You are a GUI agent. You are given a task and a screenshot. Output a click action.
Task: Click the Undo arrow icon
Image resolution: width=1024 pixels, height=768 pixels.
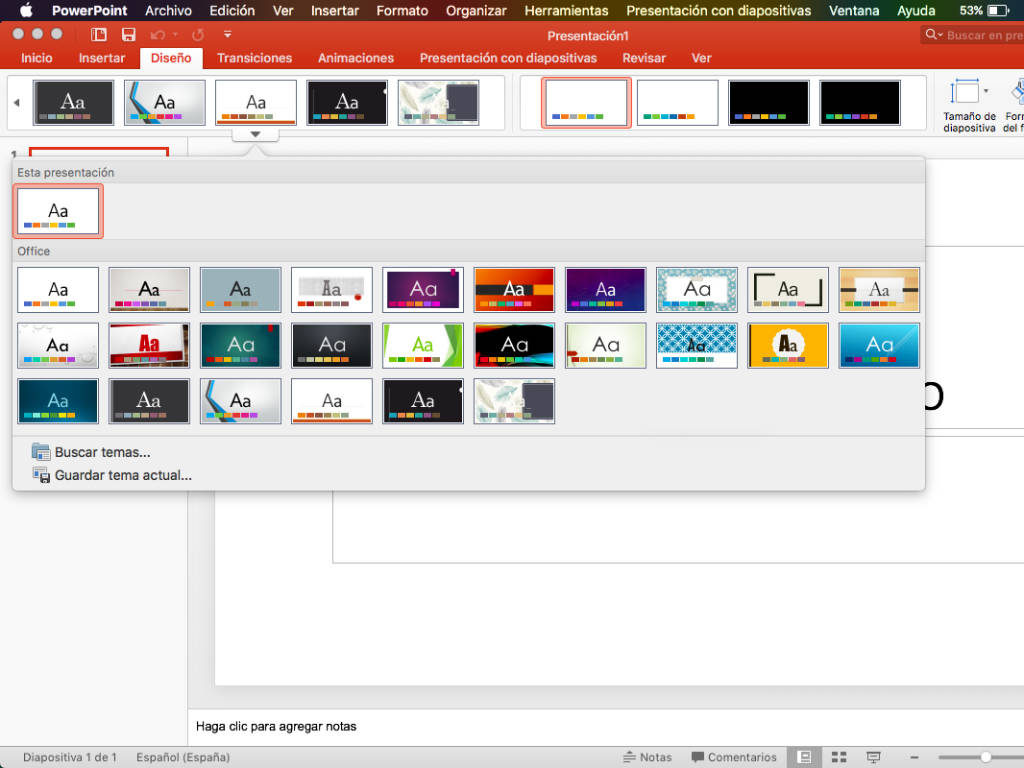[157, 35]
